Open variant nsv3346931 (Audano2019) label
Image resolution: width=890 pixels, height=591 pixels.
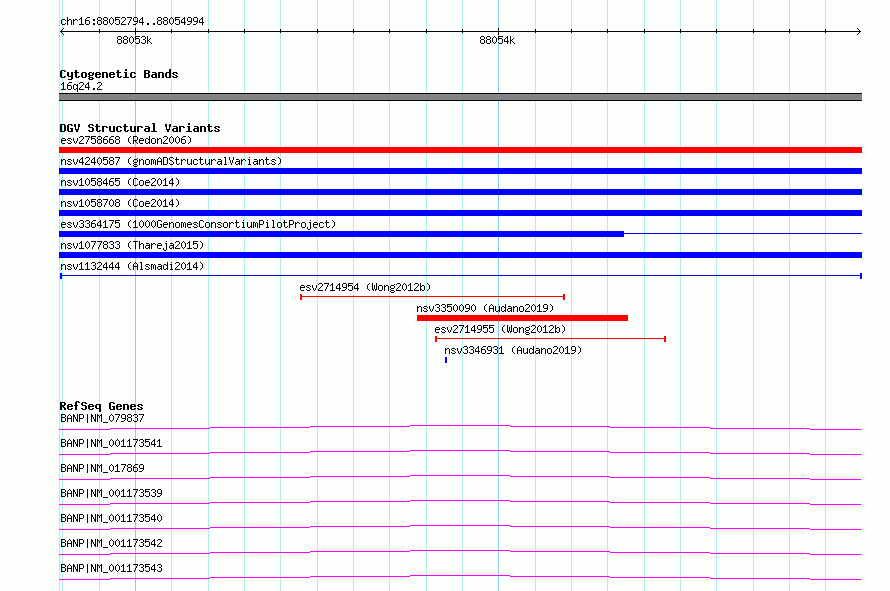click(513, 350)
